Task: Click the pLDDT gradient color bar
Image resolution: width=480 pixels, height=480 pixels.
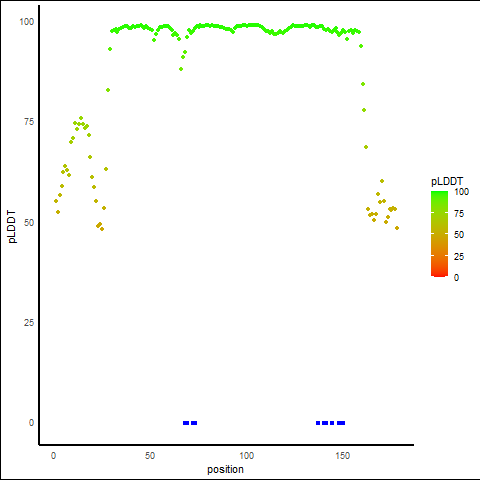Action: click(x=439, y=234)
